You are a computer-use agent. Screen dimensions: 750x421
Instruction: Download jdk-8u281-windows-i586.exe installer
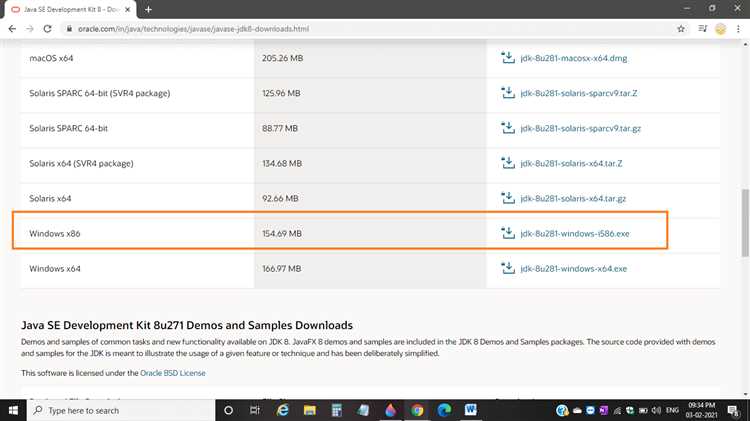coord(575,233)
